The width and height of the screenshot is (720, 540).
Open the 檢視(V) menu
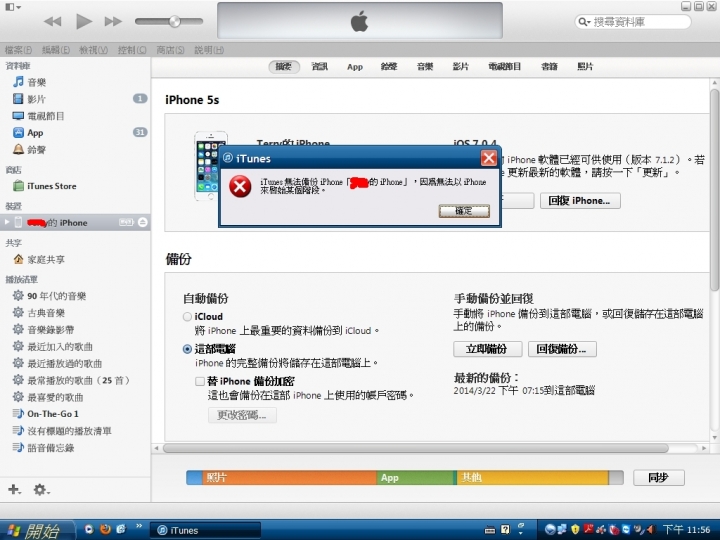(x=93, y=50)
